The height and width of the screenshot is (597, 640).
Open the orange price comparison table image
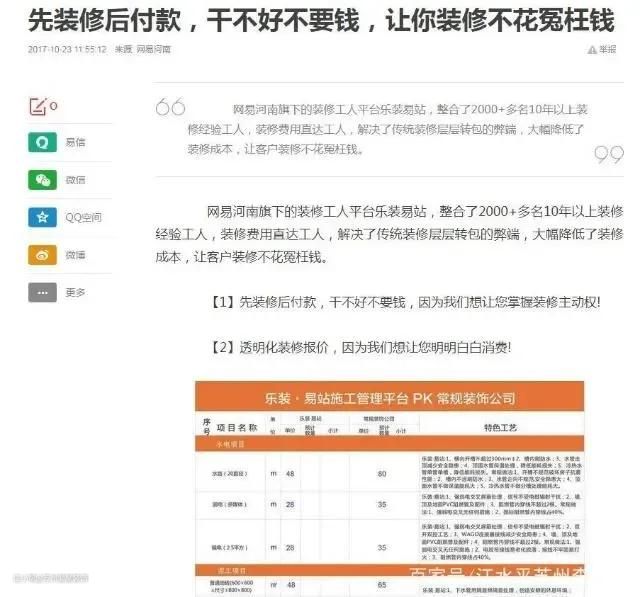point(389,489)
